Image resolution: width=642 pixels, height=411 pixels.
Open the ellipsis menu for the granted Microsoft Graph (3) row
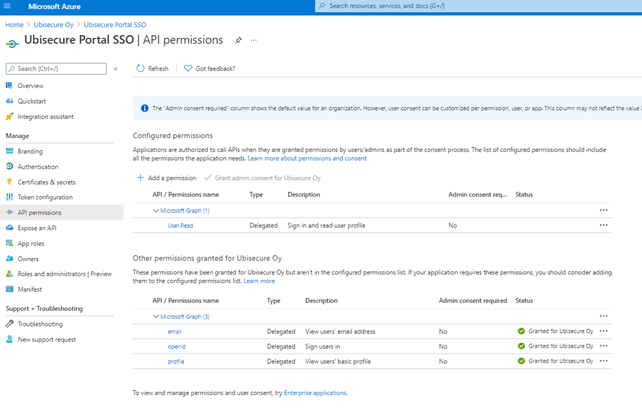604,316
